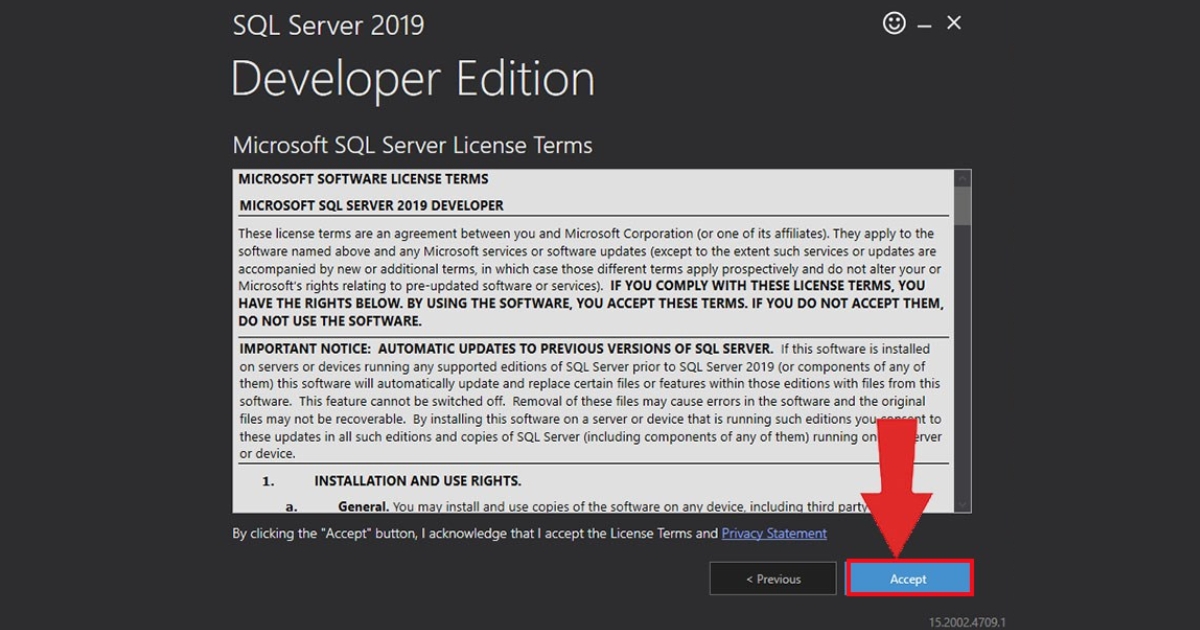Close the SQL Server 2019 installer
This screenshot has width=1200, height=630.
pos(953,22)
